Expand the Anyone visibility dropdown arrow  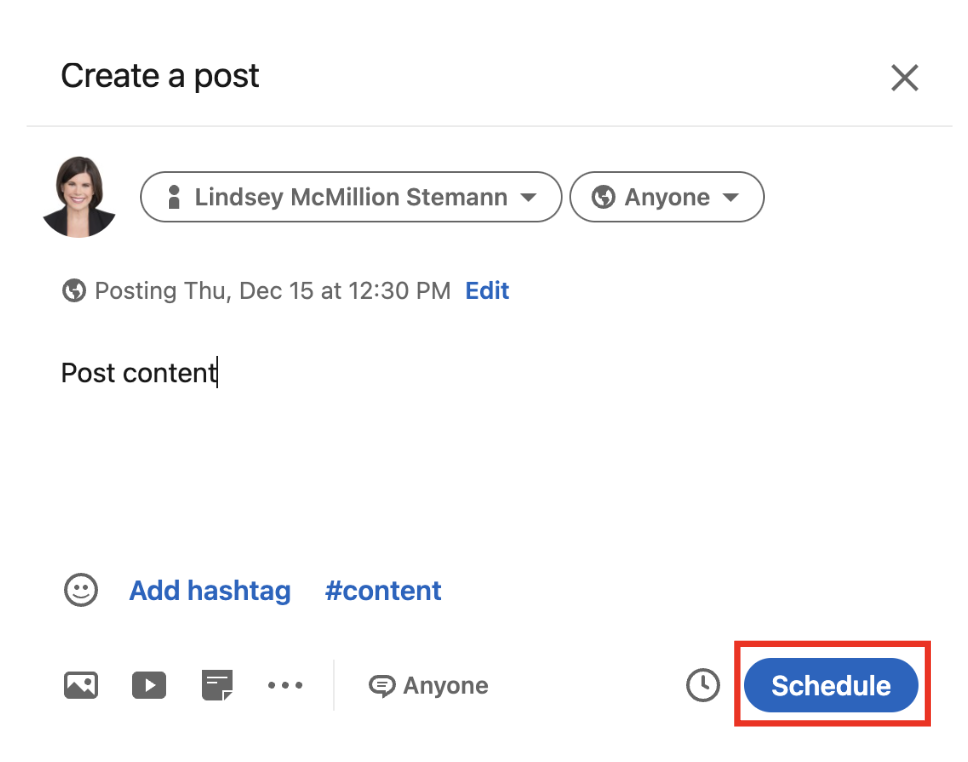(x=731, y=197)
